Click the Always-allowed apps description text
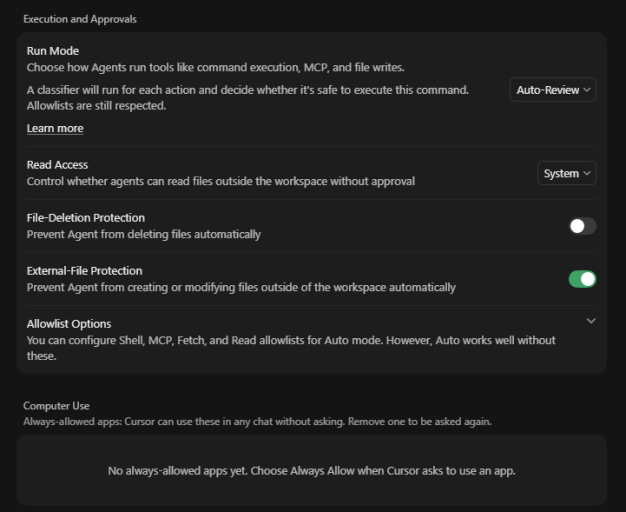626x512 pixels. click(x=258, y=422)
